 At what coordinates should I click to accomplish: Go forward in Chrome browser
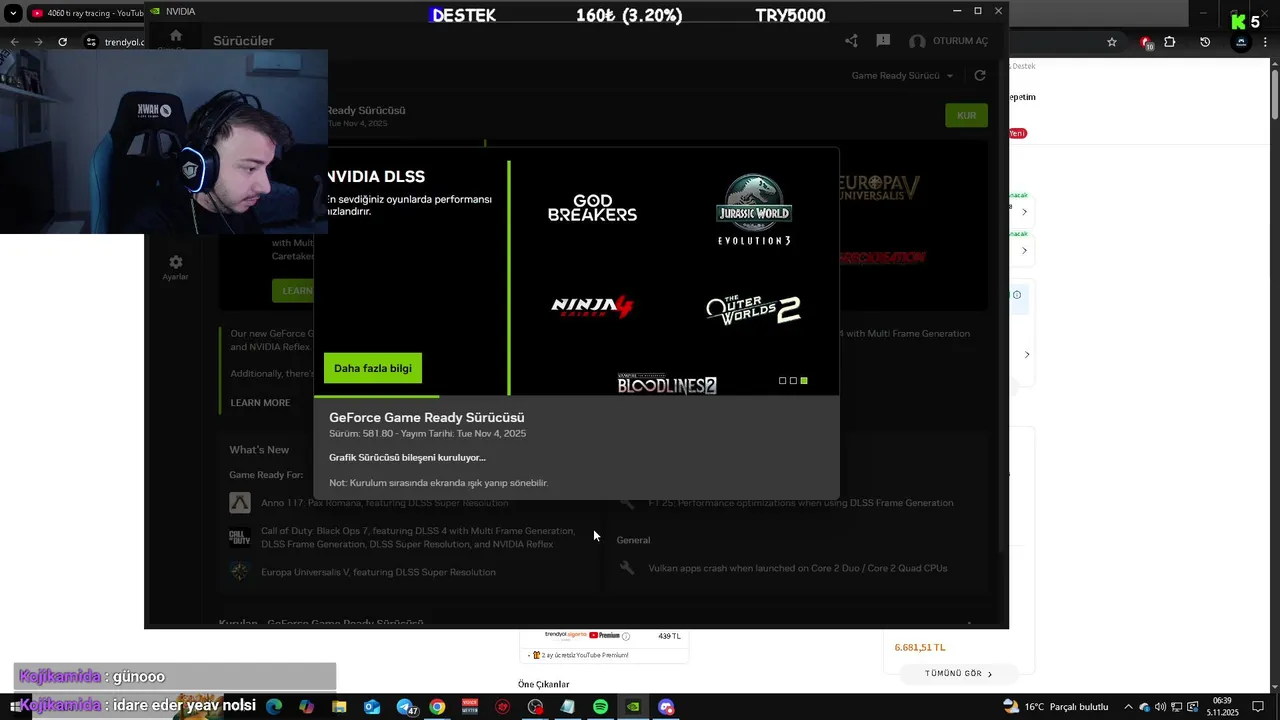coord(38,42)
